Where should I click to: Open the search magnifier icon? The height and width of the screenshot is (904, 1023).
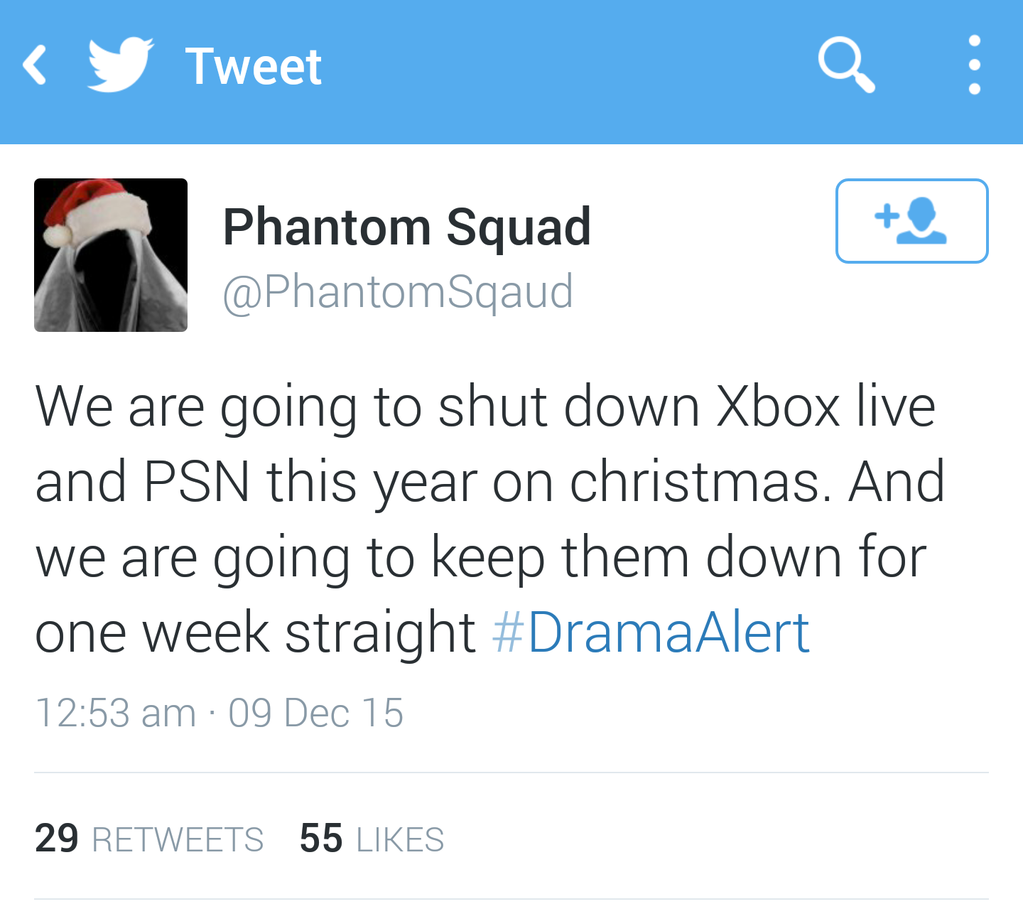pyautogui.click(x=846, y=65)
